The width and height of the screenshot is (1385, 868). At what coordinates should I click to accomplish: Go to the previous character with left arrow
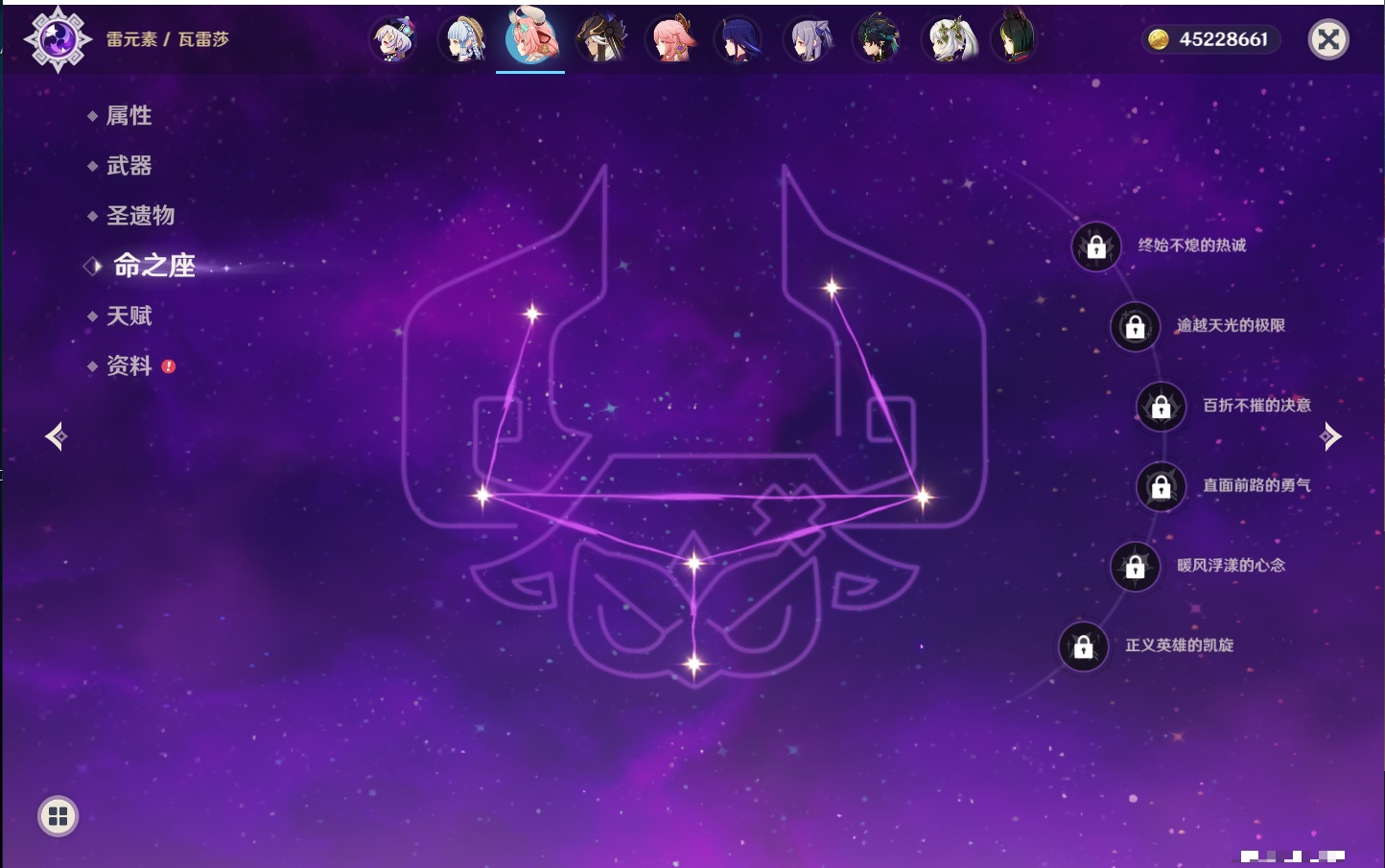[x=56, y=436]
